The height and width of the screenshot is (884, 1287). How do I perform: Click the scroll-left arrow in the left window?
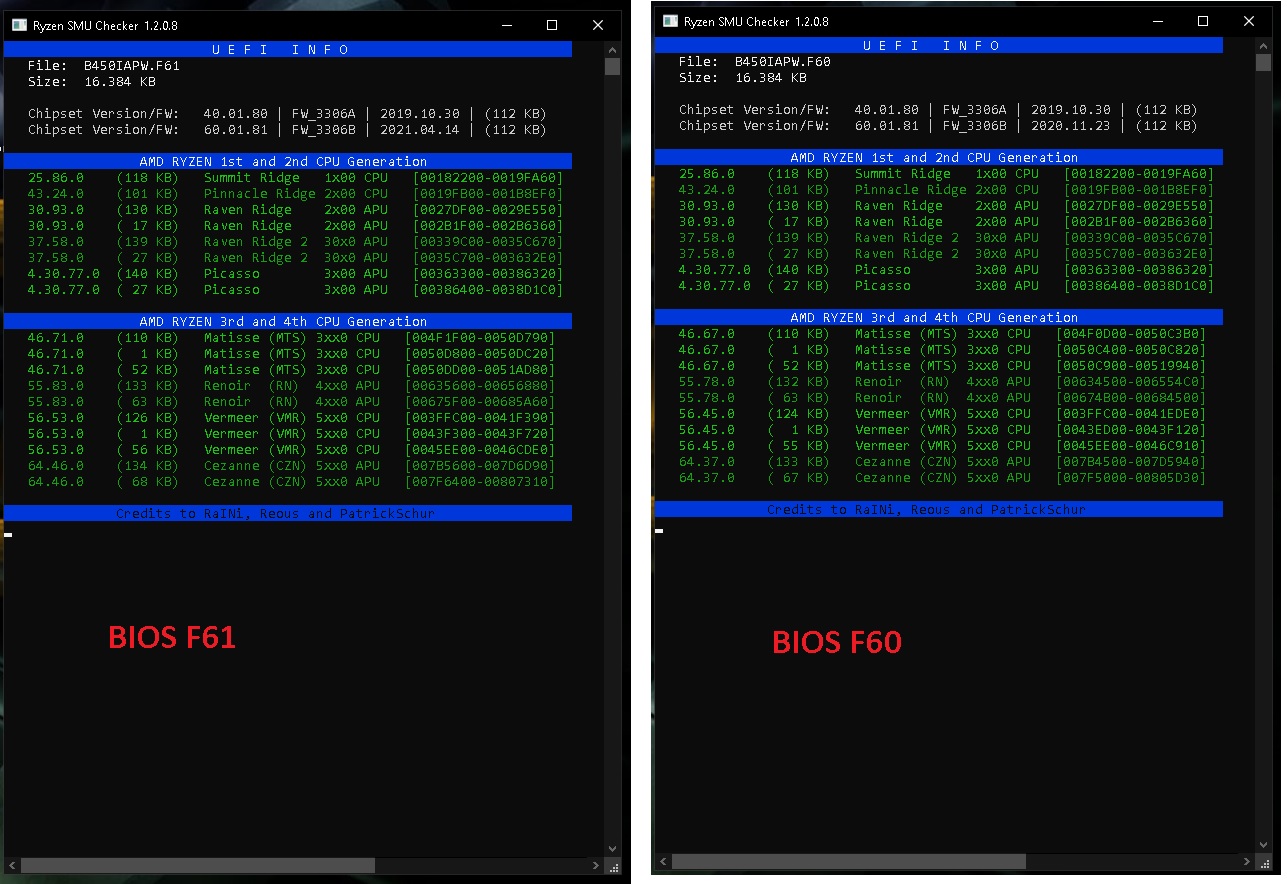pyautogui.click(x=11, y=865)
